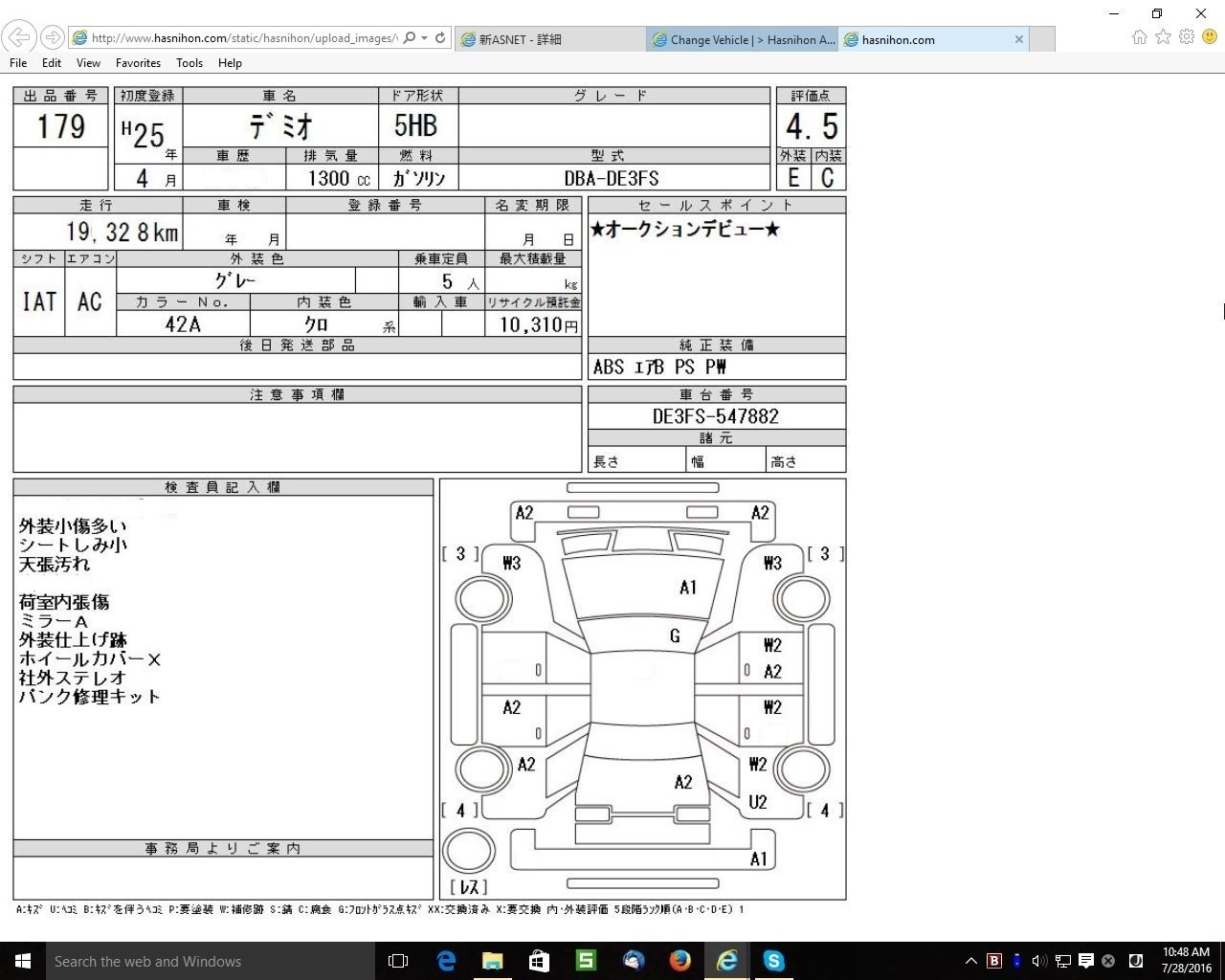Click the URL address field
Image resolution: width=1225 pixels, height=980 pixels.
tap(239, 38)
